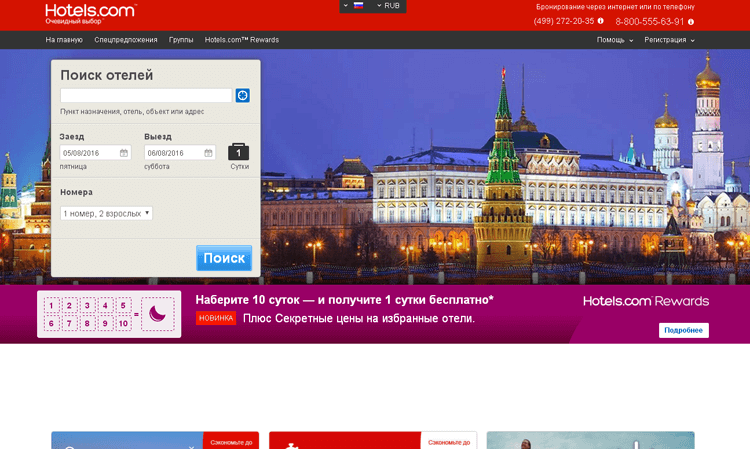Open the RUB currency dropdown
Image resolution: width=750 pixels, height=449 pixels.
coord(388,6)
